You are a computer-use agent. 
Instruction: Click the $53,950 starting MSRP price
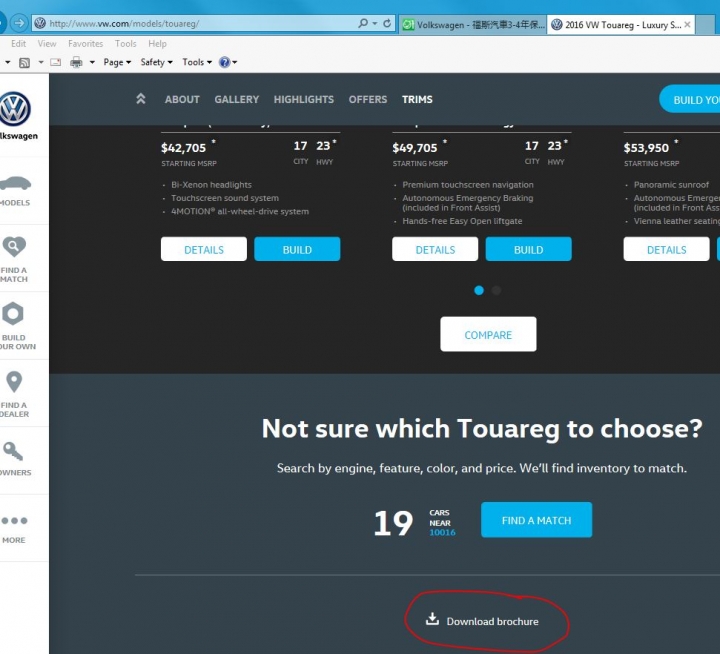pyautogui.click(x=646, y=148)
